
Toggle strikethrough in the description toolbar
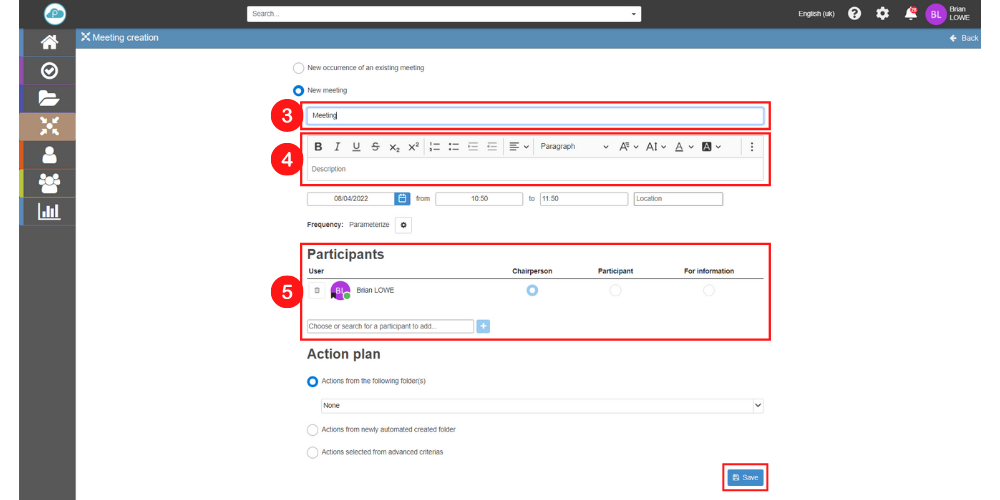375,147
